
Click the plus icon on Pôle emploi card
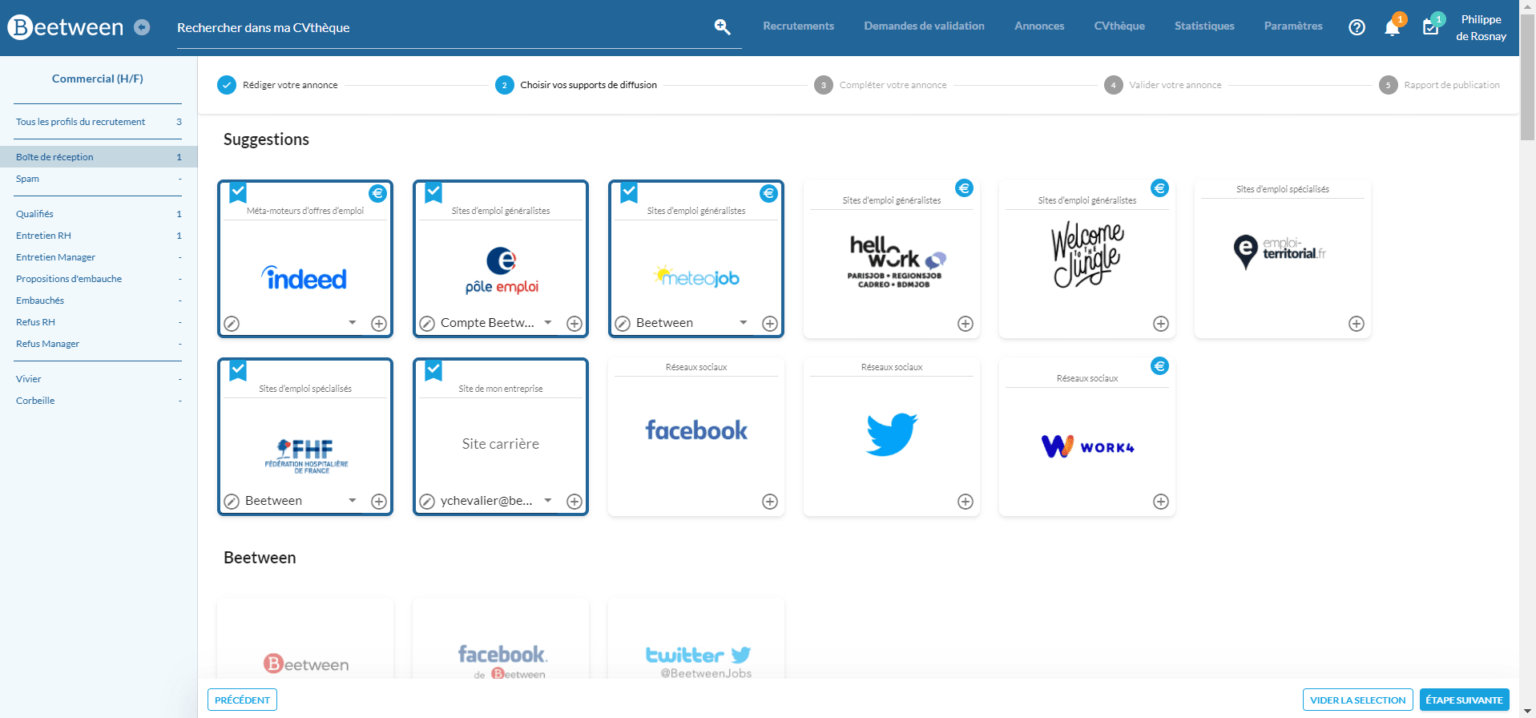pos(574,323)
